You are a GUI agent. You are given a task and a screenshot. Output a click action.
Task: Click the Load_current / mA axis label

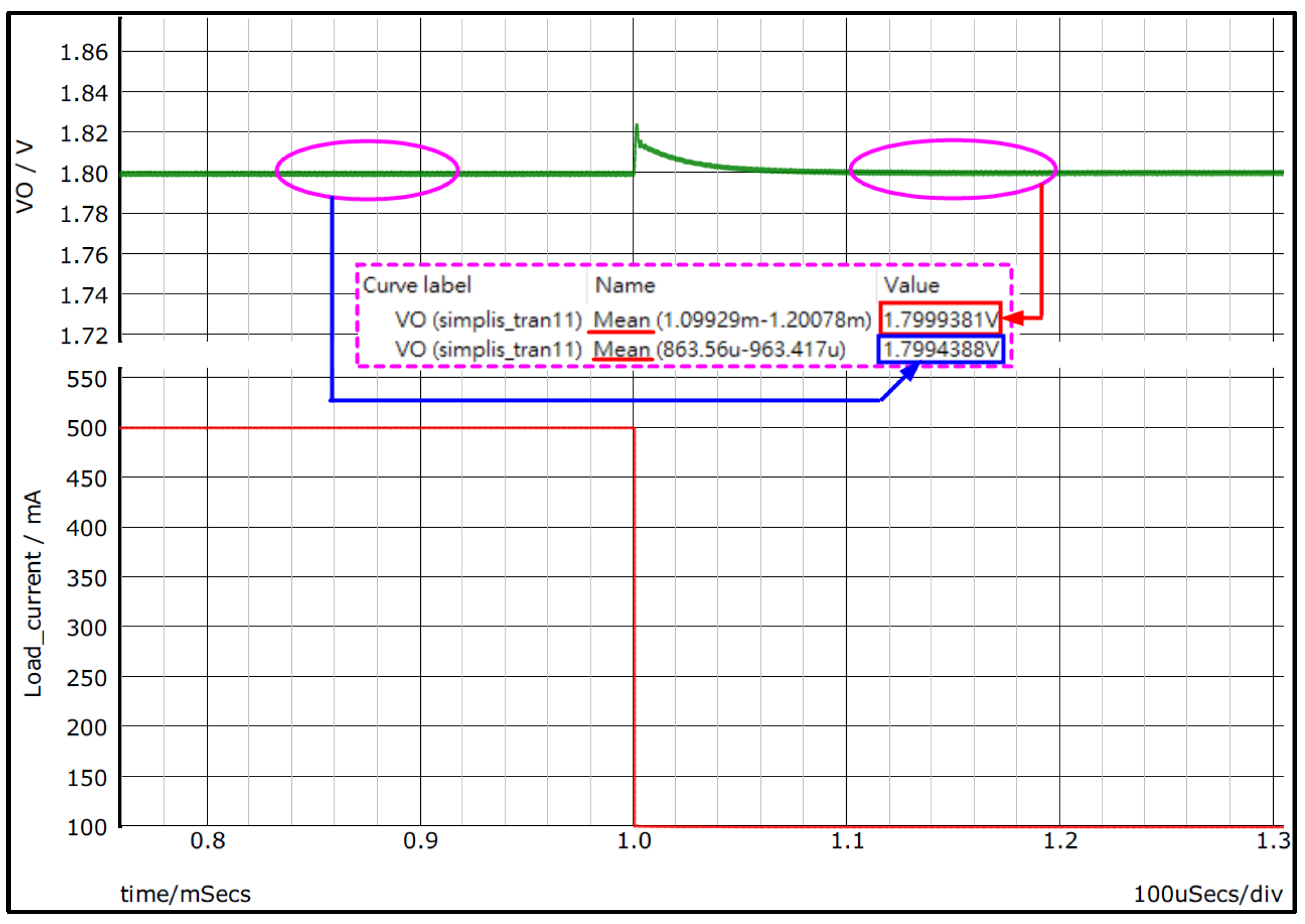pos(33,593)
